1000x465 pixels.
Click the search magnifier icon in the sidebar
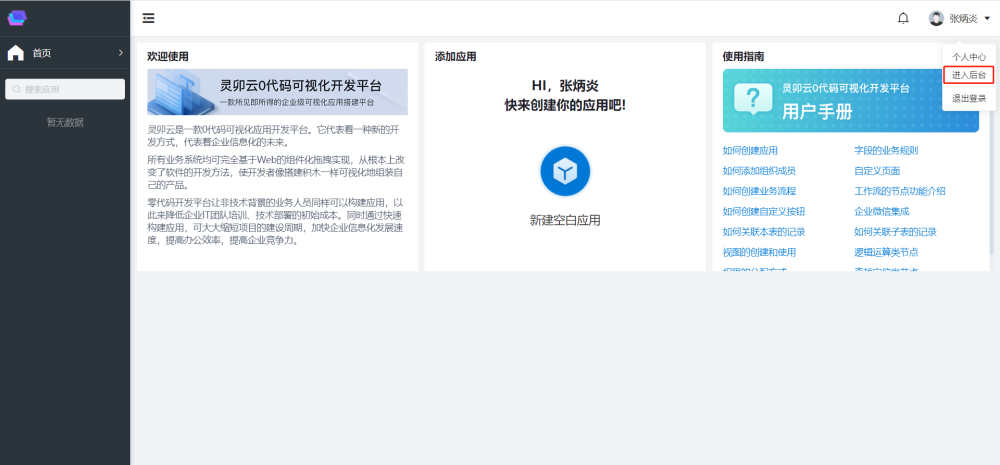coord(17,89)
